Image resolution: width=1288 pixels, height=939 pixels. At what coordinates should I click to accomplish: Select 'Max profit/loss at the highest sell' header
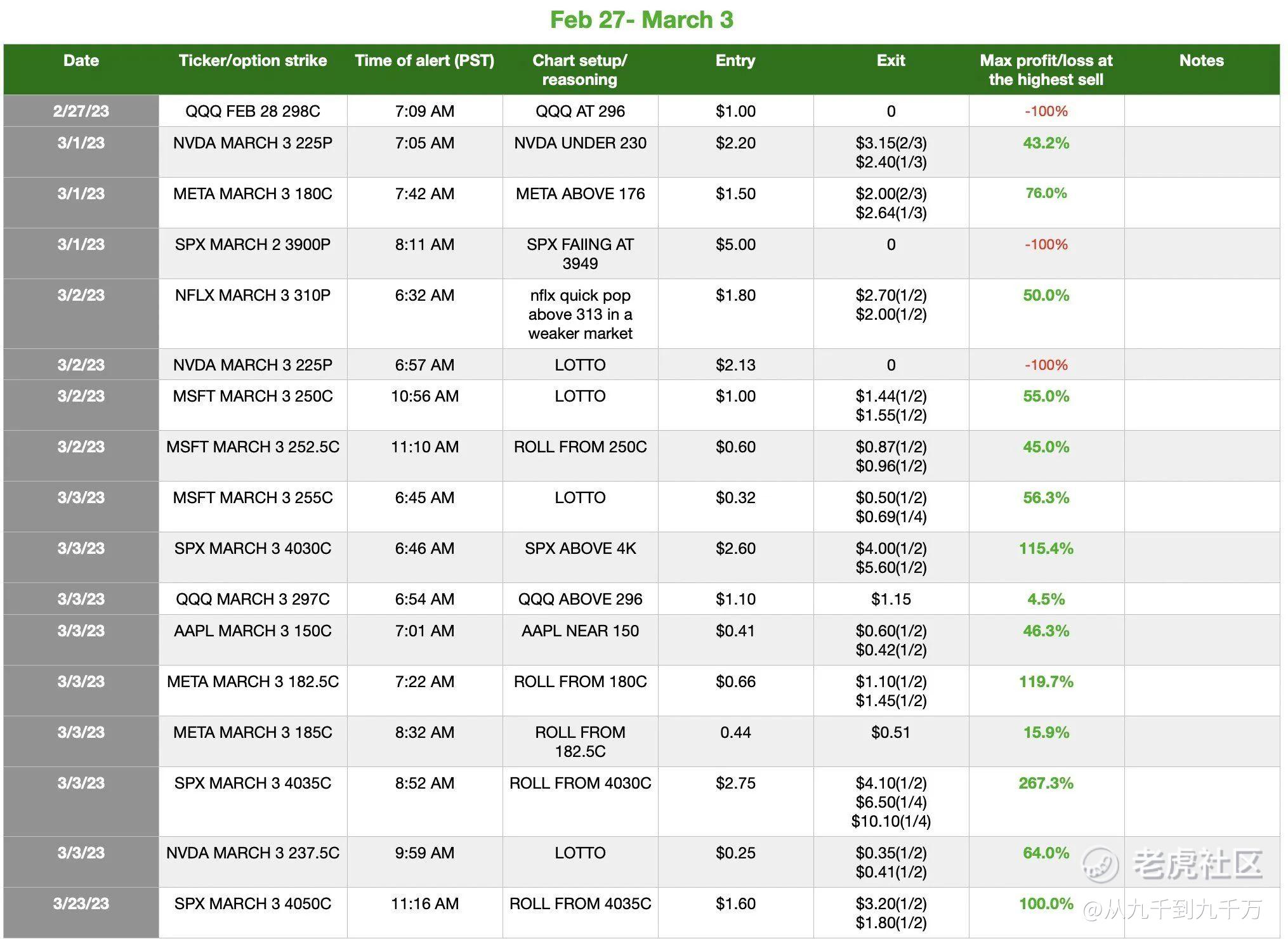click(1046, 70)
